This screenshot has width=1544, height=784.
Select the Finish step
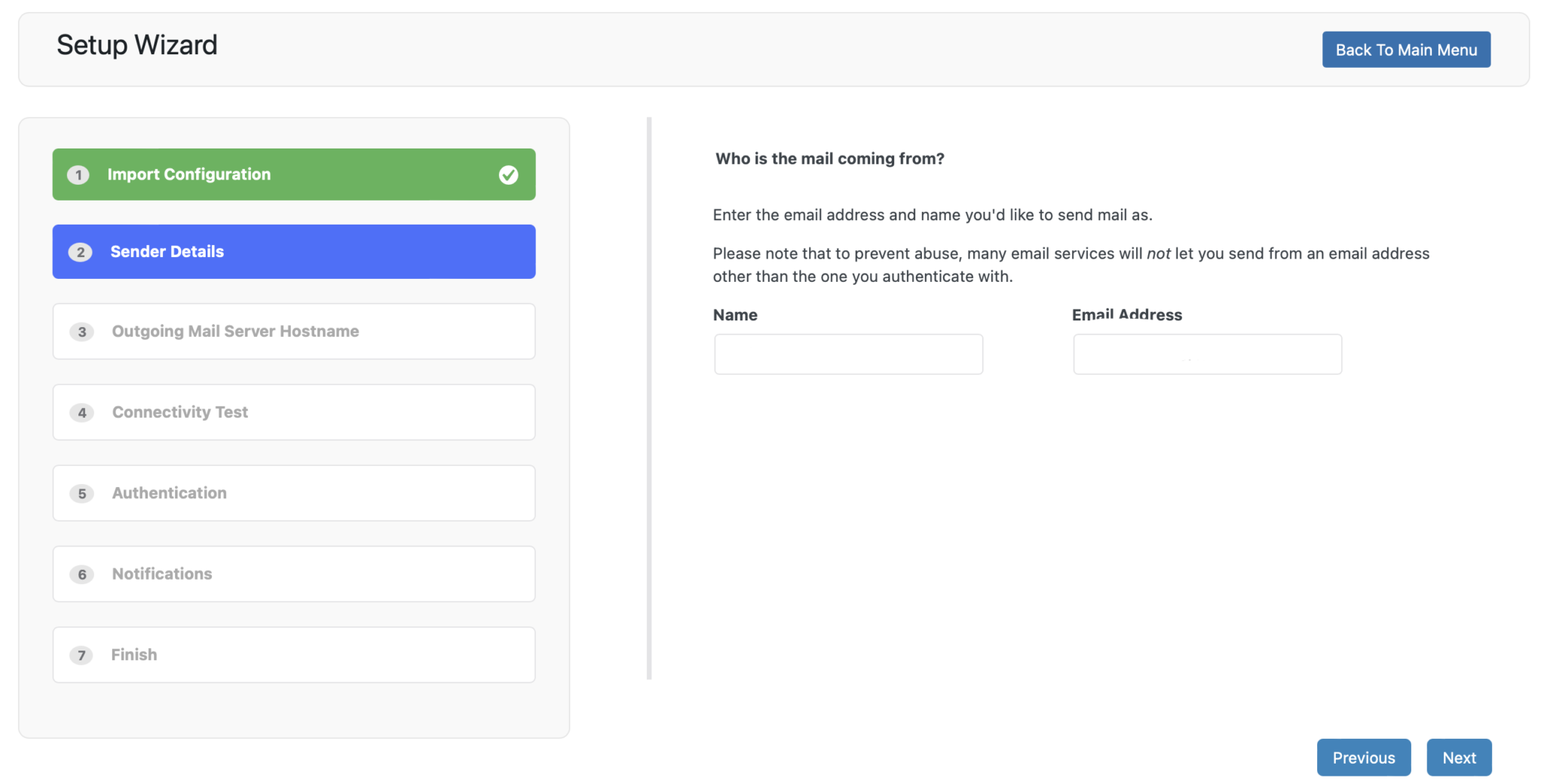293,654
